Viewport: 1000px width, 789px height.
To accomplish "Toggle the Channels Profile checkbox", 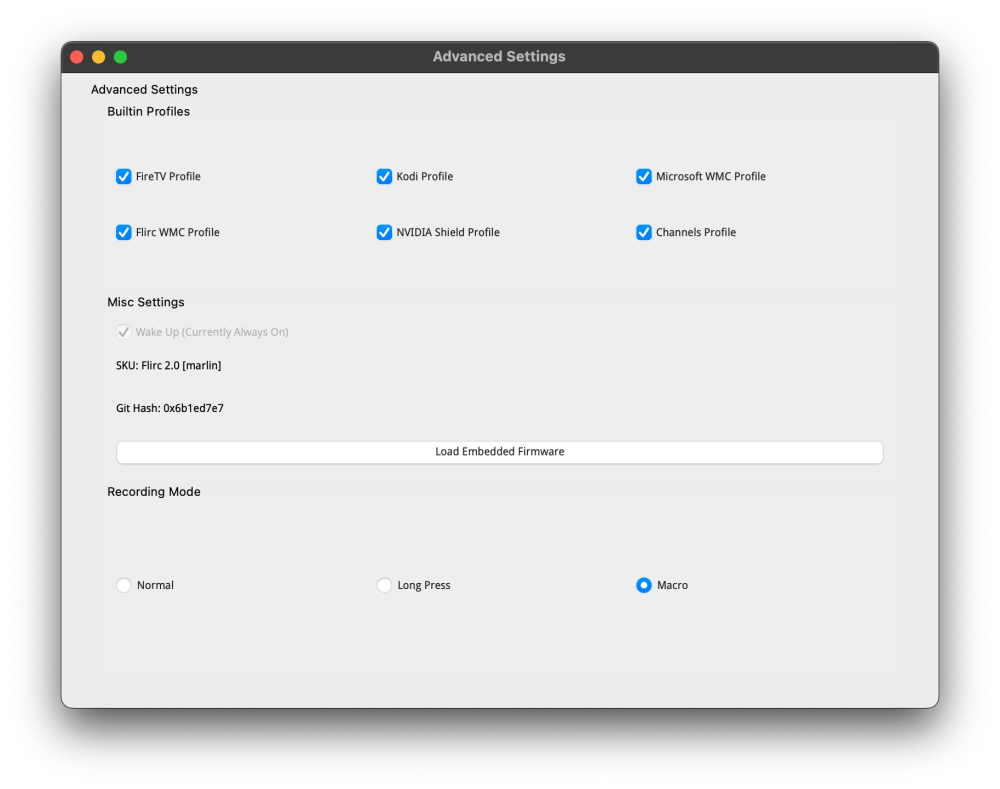I will click(643, 232).
